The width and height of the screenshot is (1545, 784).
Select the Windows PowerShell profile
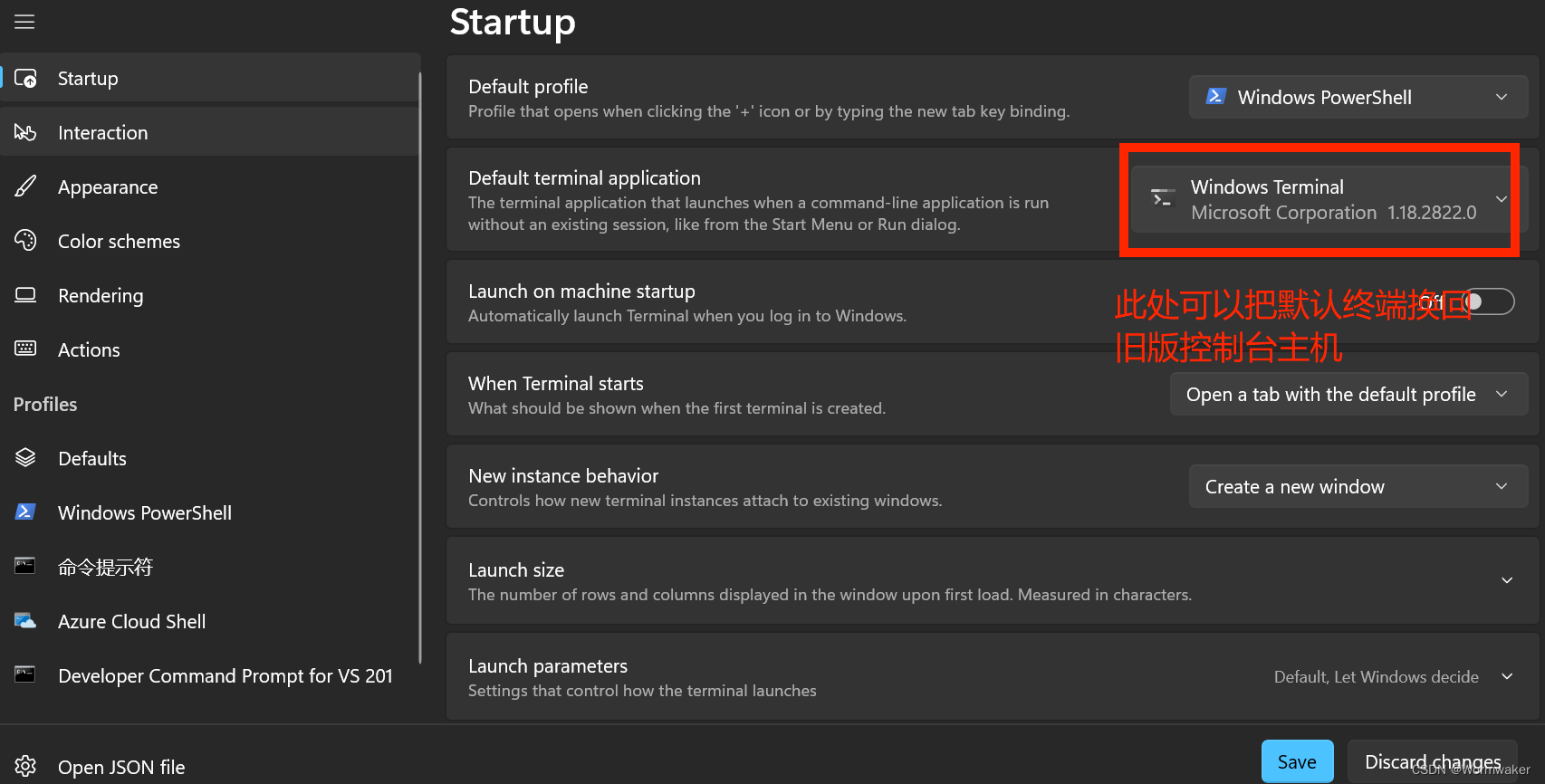pyautogui.click(x=210, y=512)
